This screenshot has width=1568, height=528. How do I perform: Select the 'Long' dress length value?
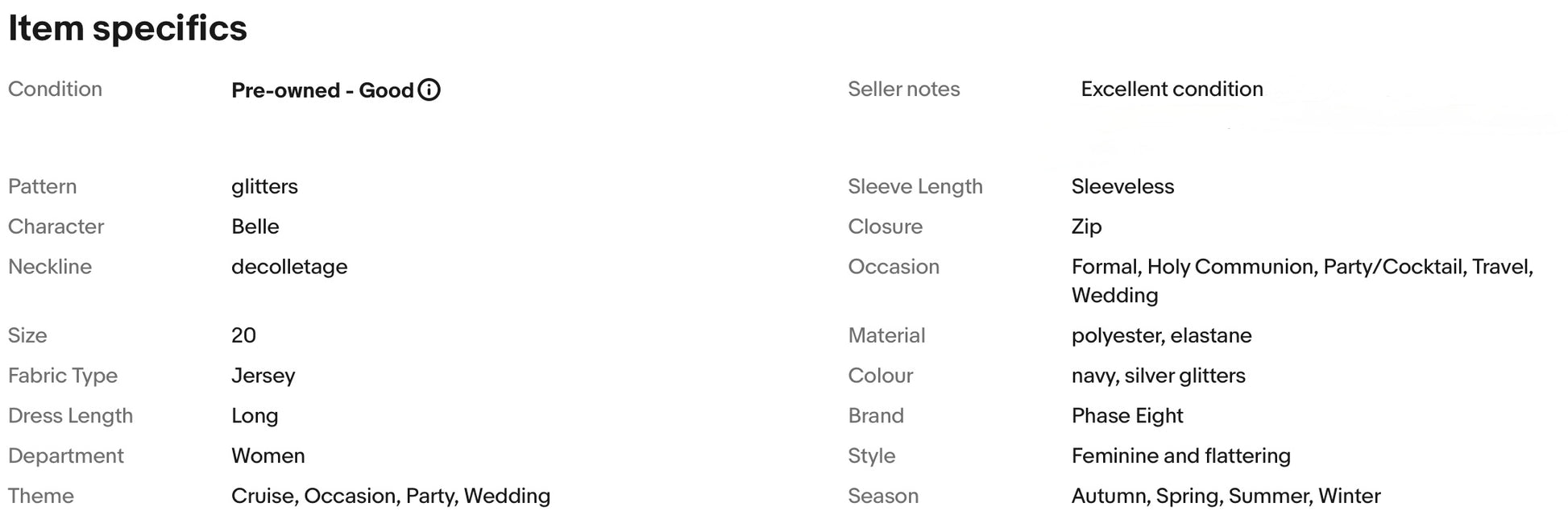click(x=255, y=417)
